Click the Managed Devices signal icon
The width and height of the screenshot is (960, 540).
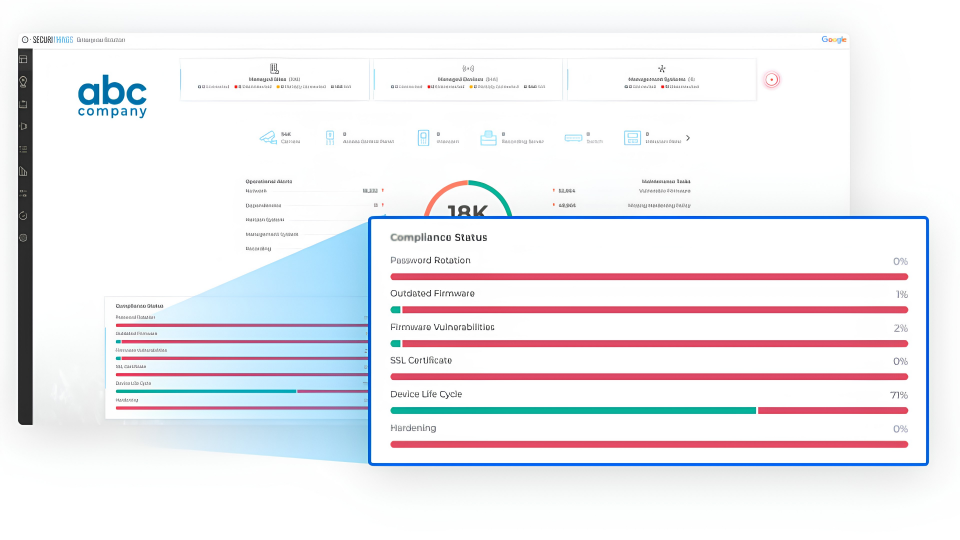[468, 69]
